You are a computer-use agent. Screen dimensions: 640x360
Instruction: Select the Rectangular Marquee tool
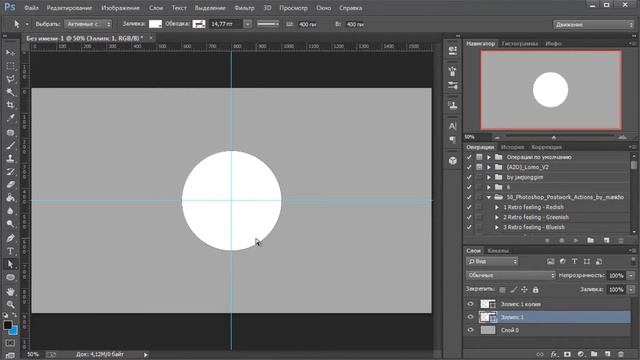tap(11, 66)
